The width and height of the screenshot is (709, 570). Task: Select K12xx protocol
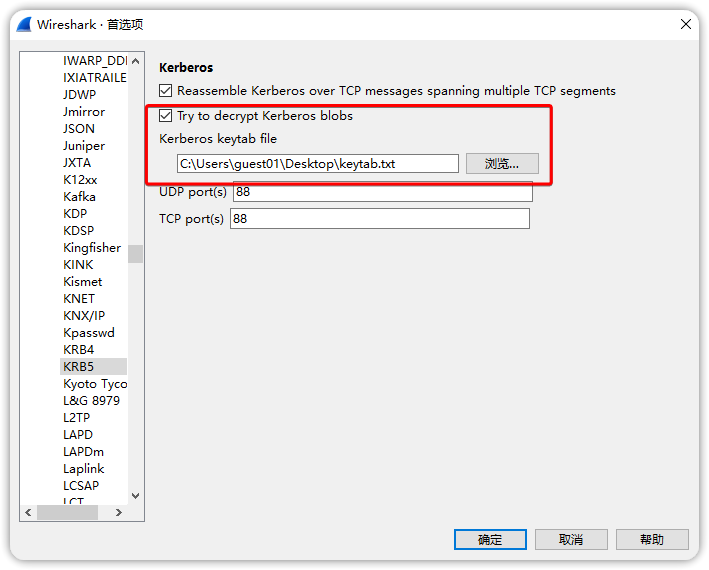point(80,180)
